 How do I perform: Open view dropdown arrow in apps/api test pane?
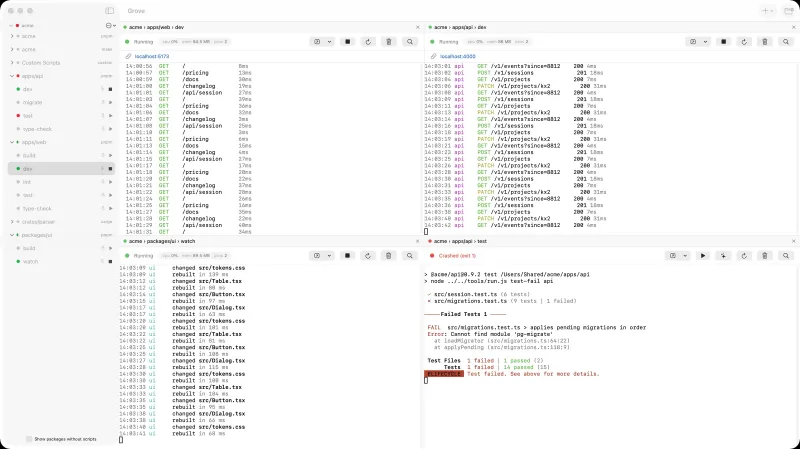685,256
